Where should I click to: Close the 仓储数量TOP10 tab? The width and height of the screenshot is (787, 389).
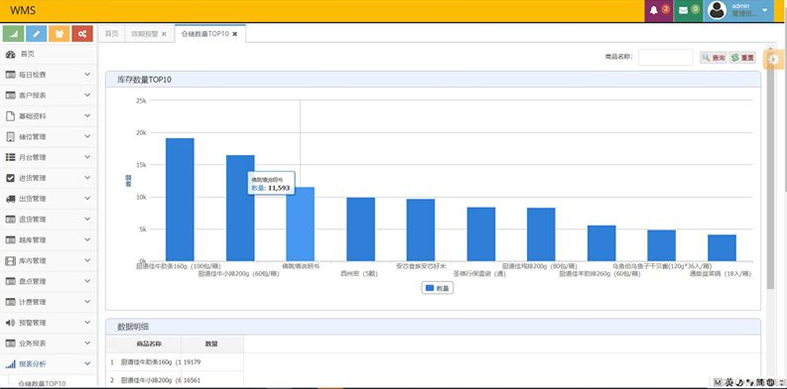[234, 34]
